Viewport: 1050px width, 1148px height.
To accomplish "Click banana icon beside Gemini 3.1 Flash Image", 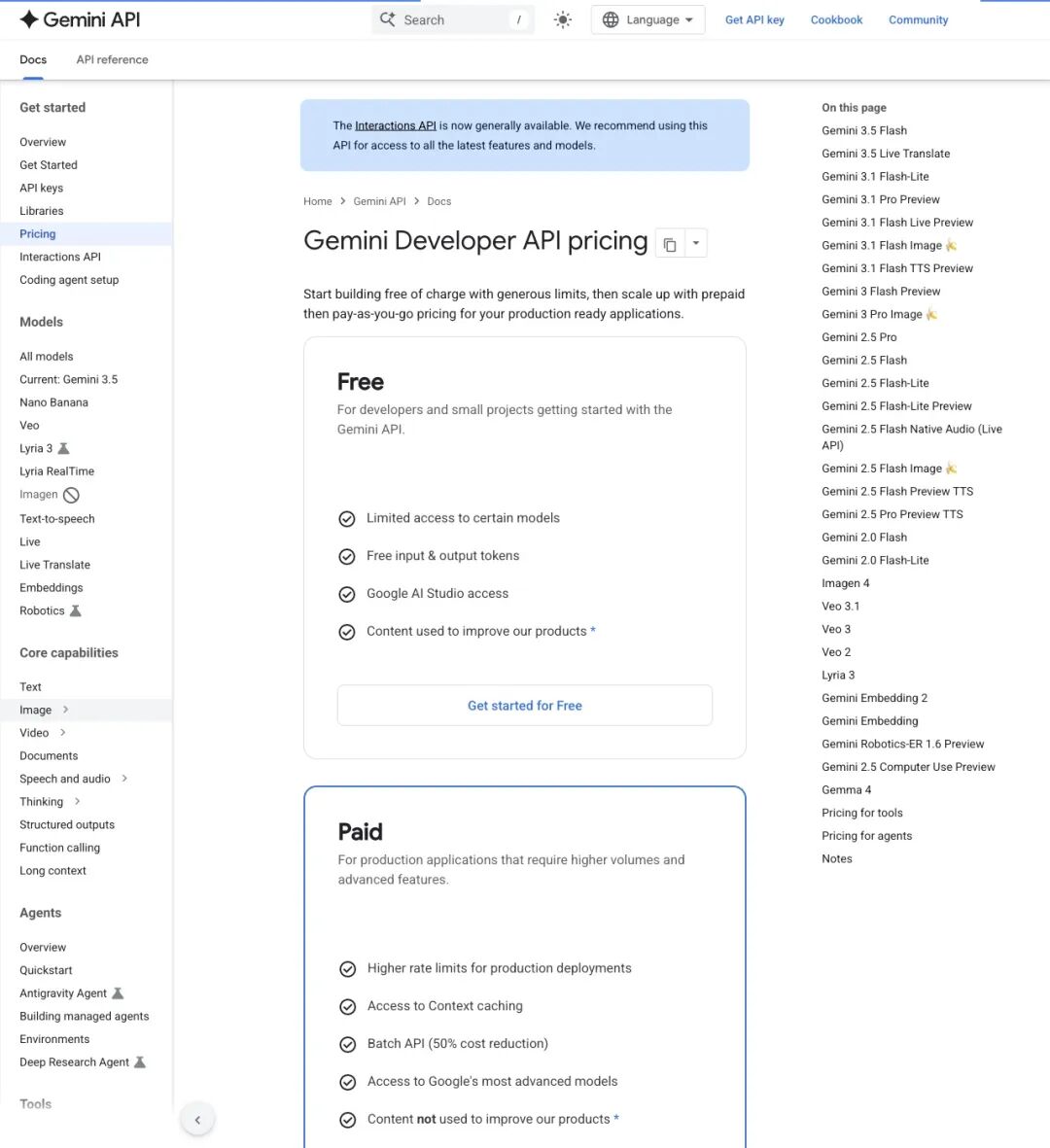I will point(951,245).
